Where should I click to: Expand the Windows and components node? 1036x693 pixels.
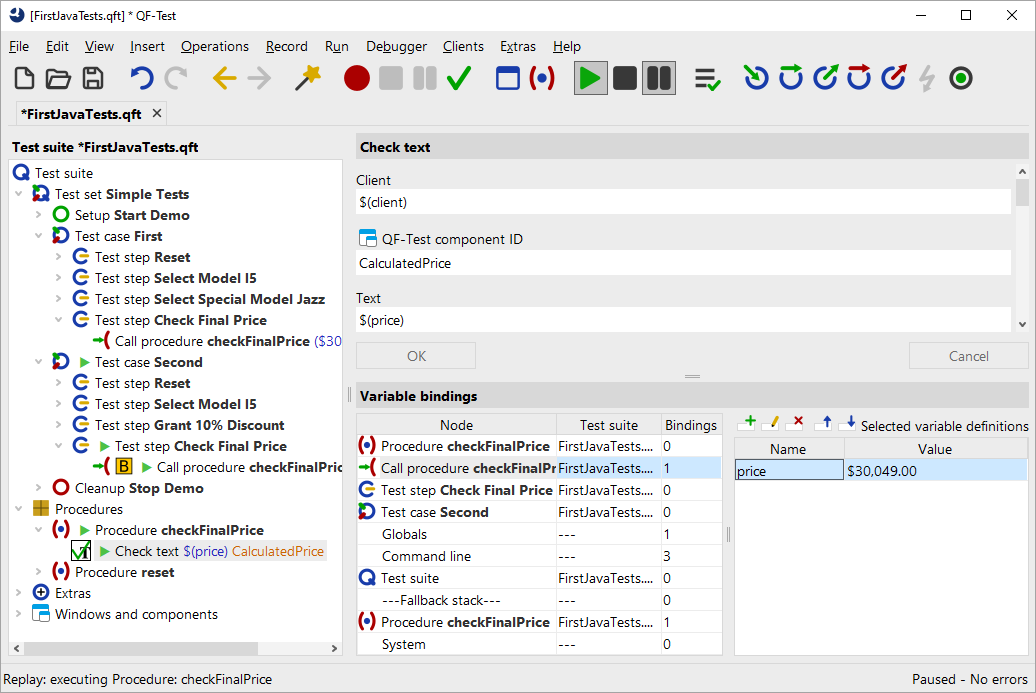tap(18, 614)
